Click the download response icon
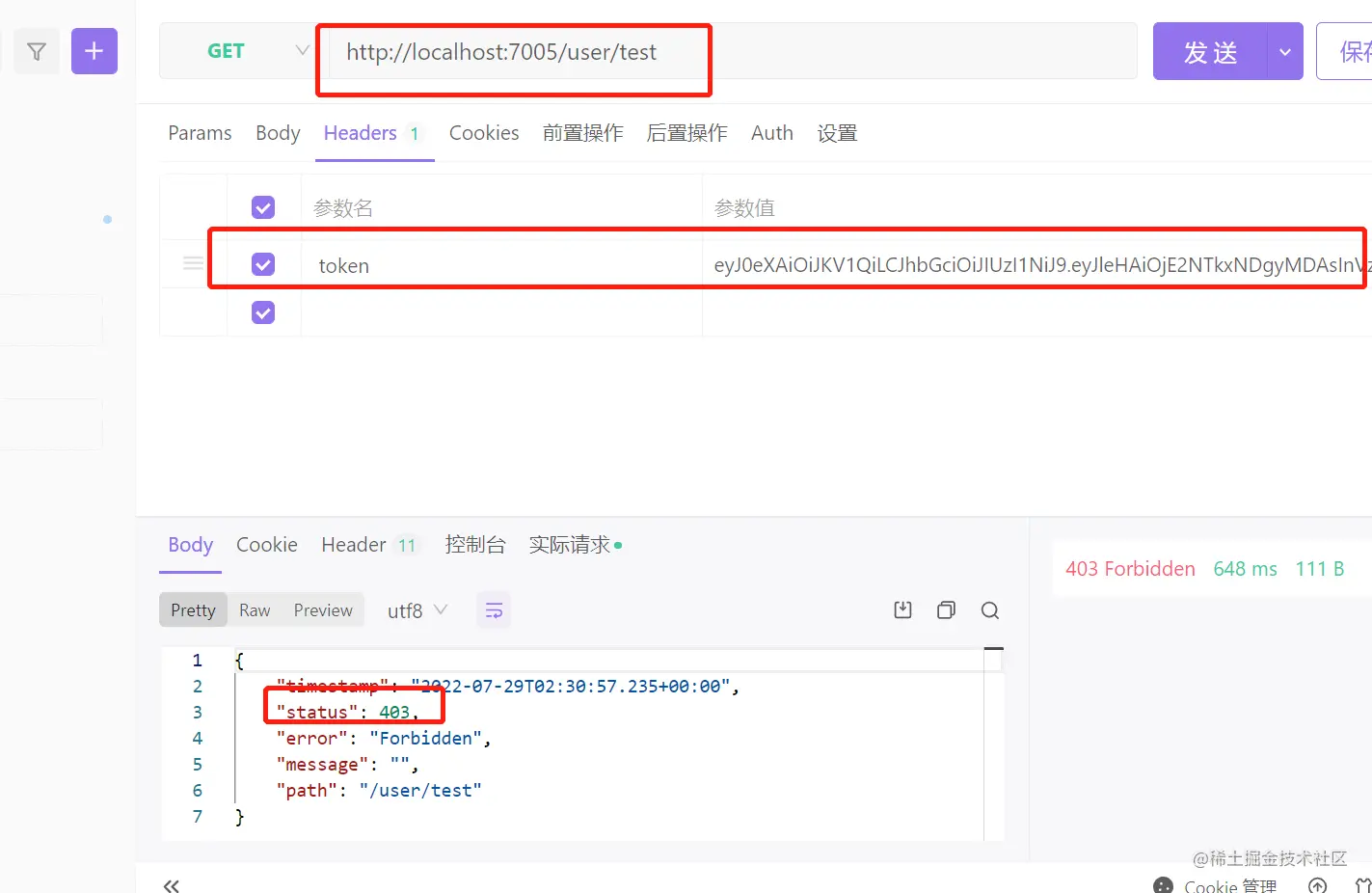The width and height of the screenshot is (1372, 893). pos(902,609)
